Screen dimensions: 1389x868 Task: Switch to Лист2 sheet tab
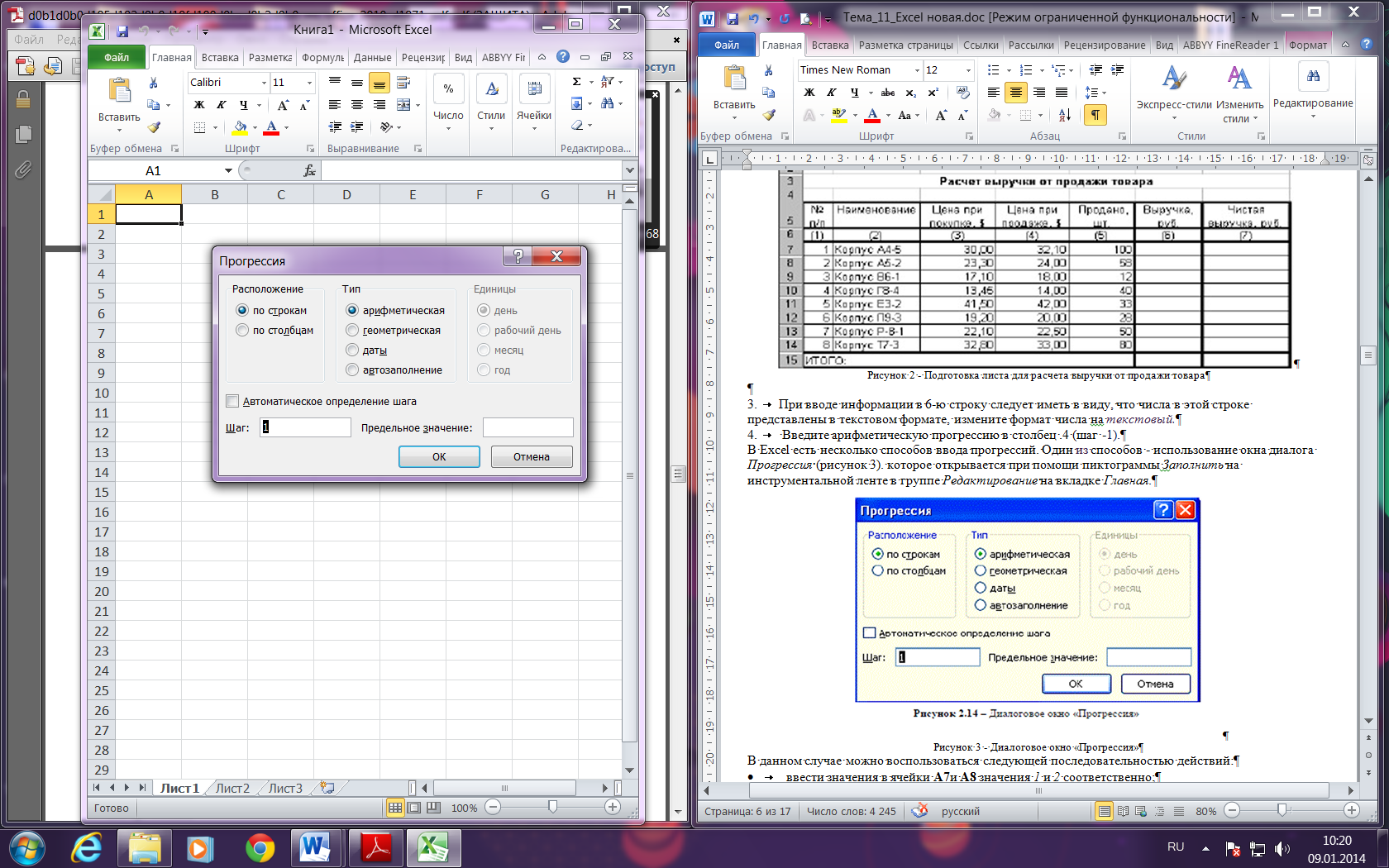[232, 788]
